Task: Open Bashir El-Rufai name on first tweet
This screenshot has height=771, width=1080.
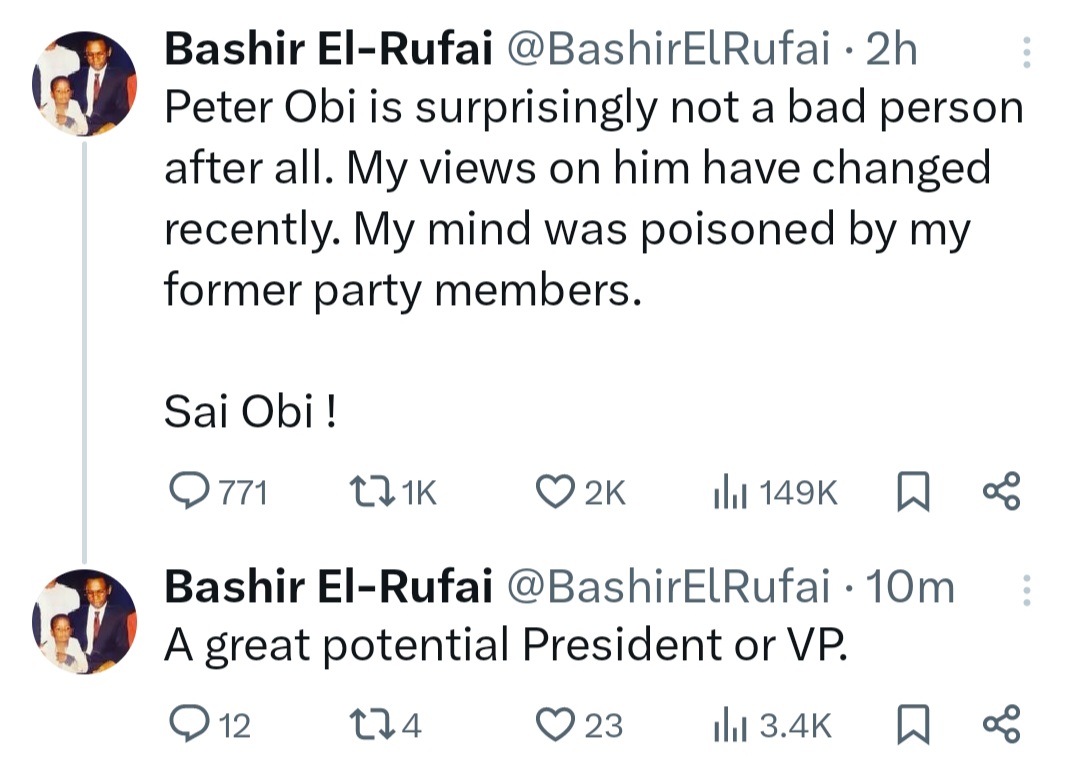Action: (327, 50)
